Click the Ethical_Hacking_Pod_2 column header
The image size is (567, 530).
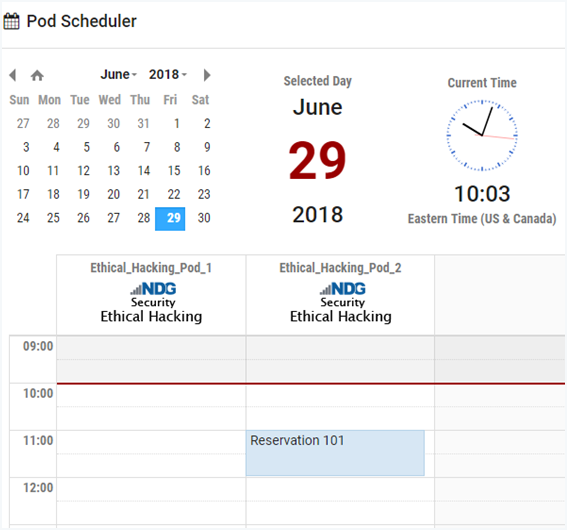340,295
